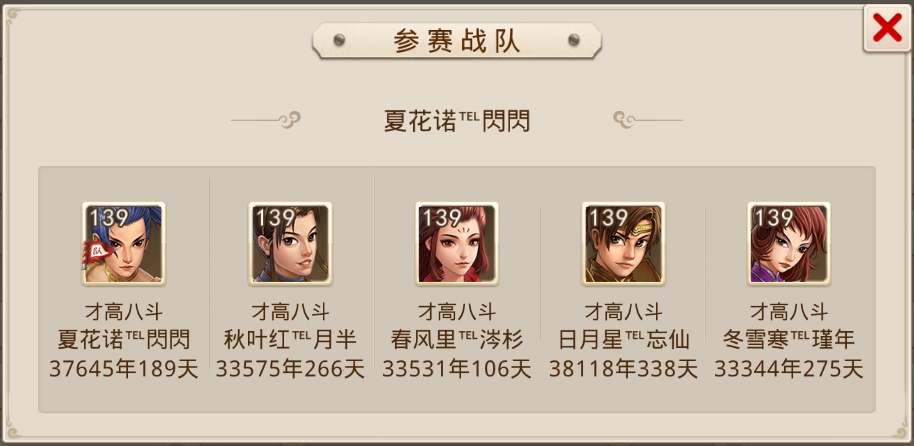Click 33344年275天 on last member
Viewport: 914px width, 446px height.
click(789, 368)
